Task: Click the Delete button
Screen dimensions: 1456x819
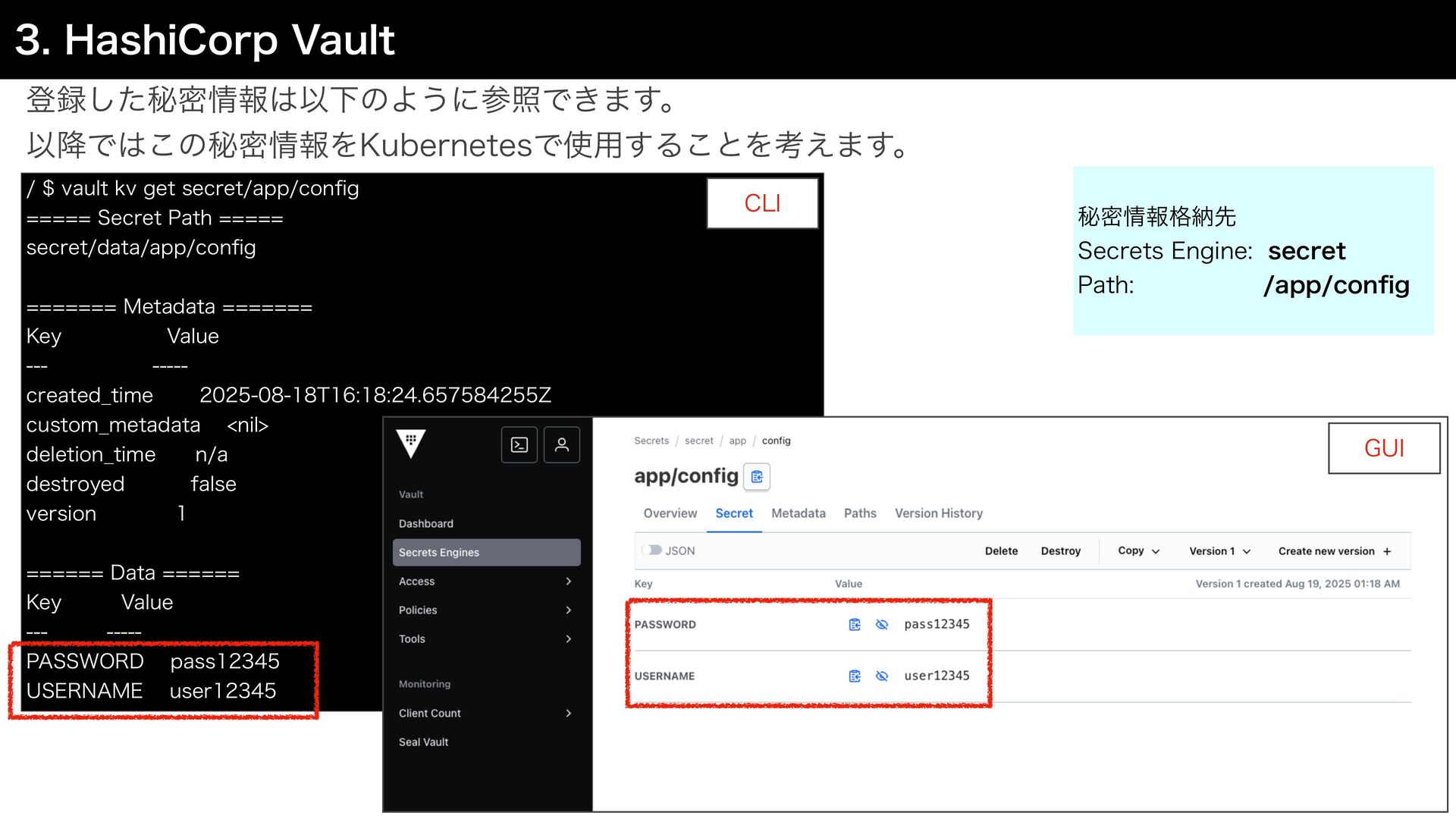Action: click(1001, 551)
